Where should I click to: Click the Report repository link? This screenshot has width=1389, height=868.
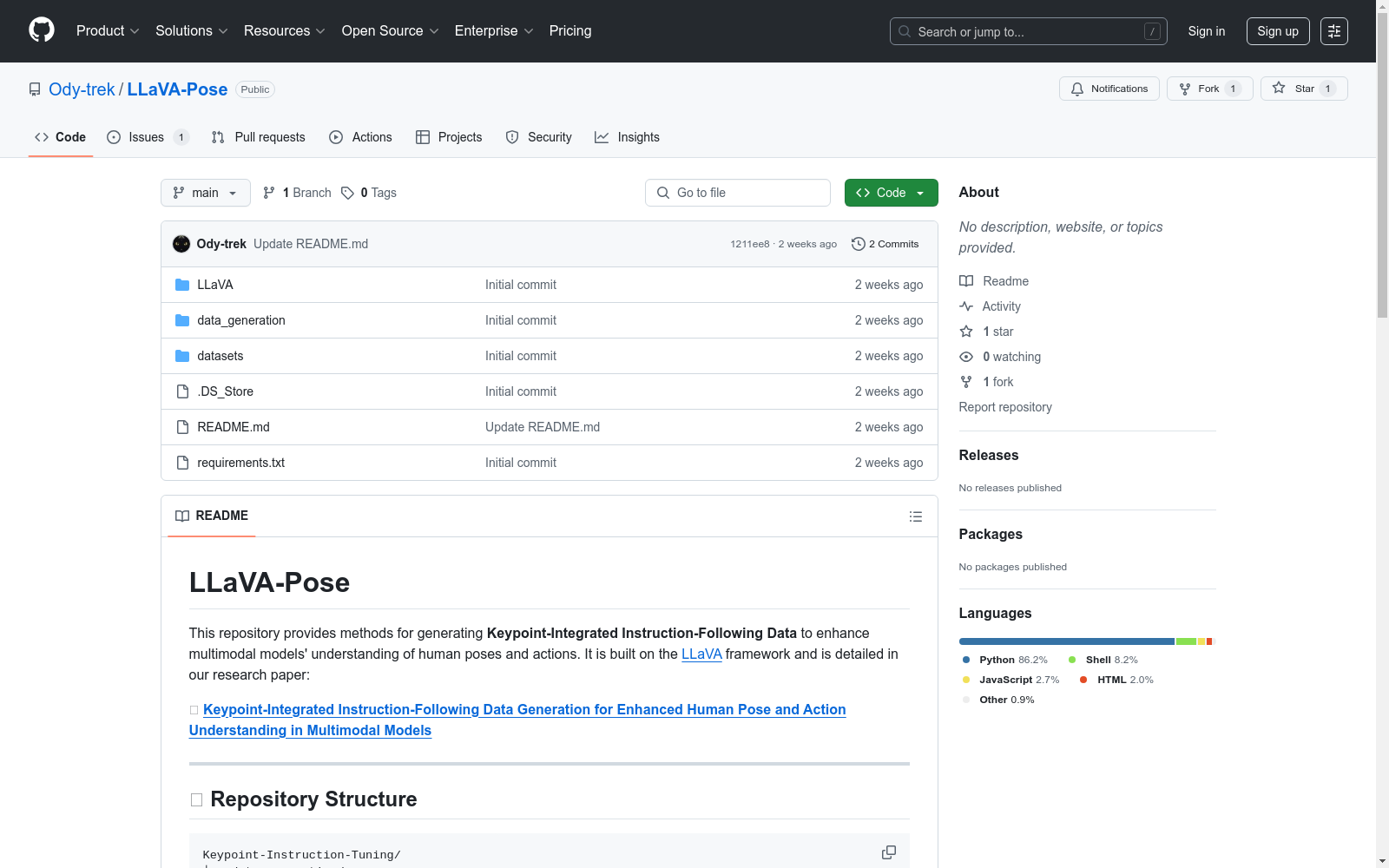(x=1005, y=407)
